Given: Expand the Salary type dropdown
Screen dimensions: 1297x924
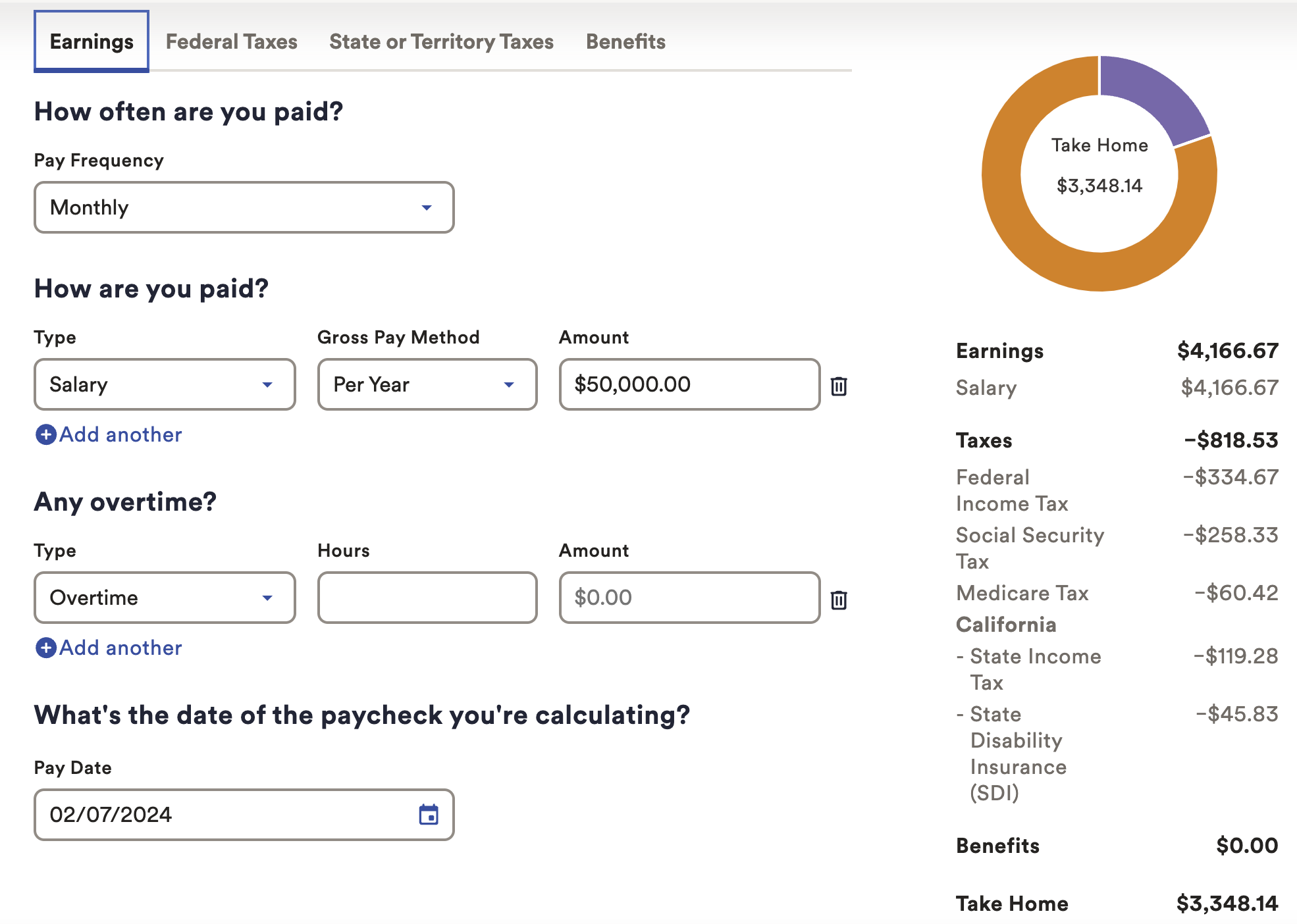Looking at the screenshot, I should [x=165, y=385].
